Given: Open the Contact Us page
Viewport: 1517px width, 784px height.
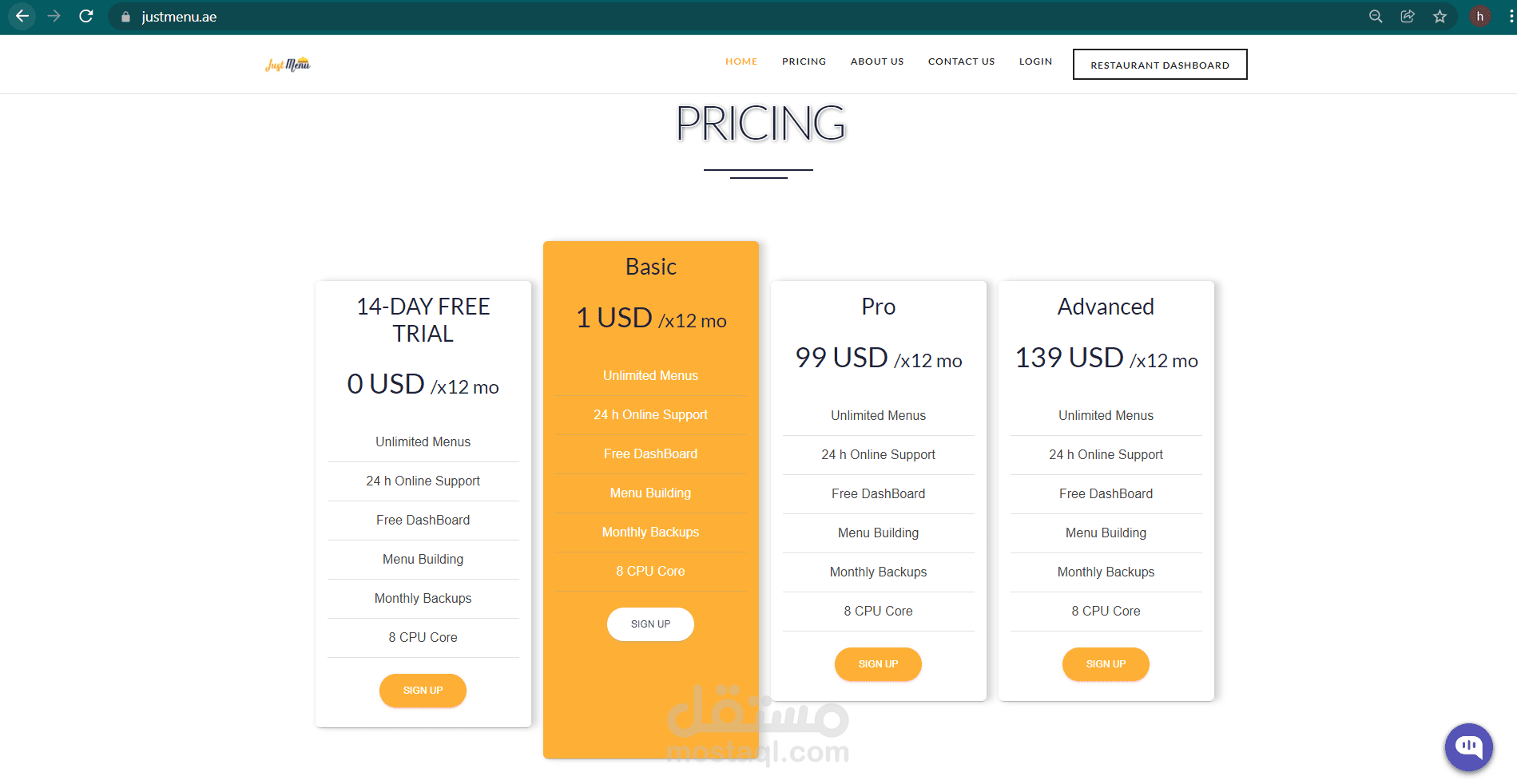Looking at the screenshot, I should click(961, 61).
